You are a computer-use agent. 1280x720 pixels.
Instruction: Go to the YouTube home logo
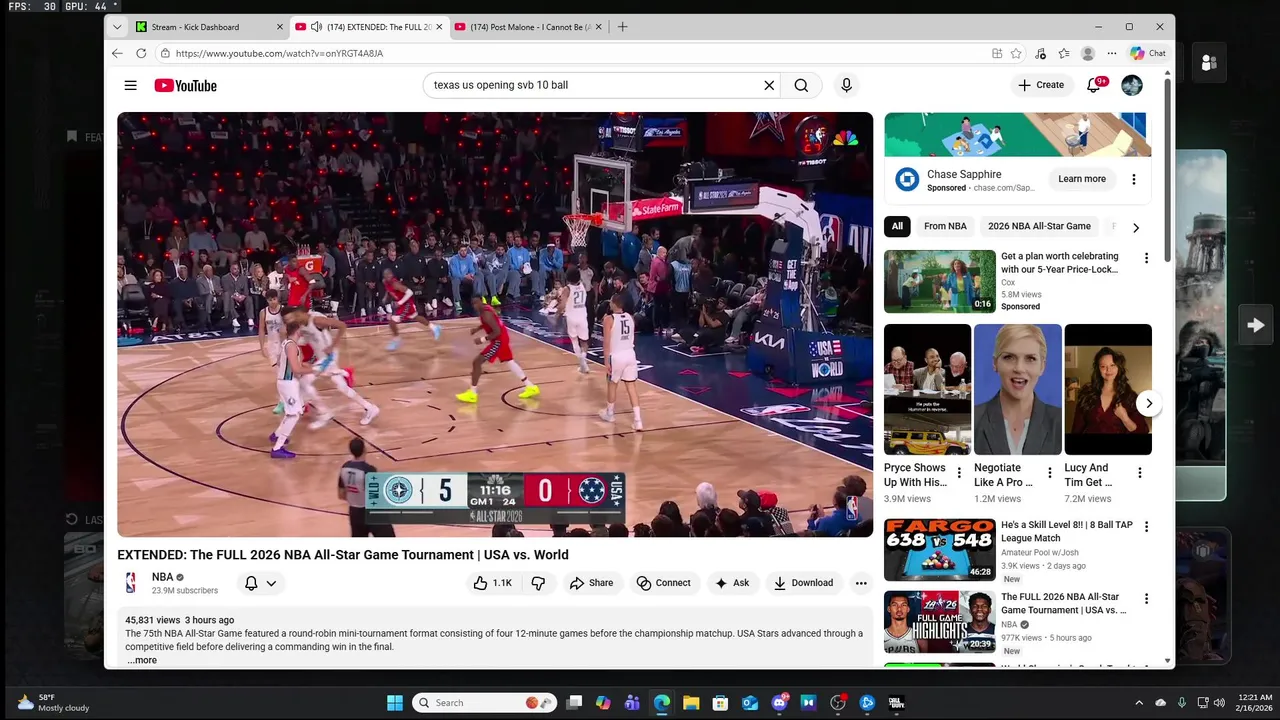(185, 85)
